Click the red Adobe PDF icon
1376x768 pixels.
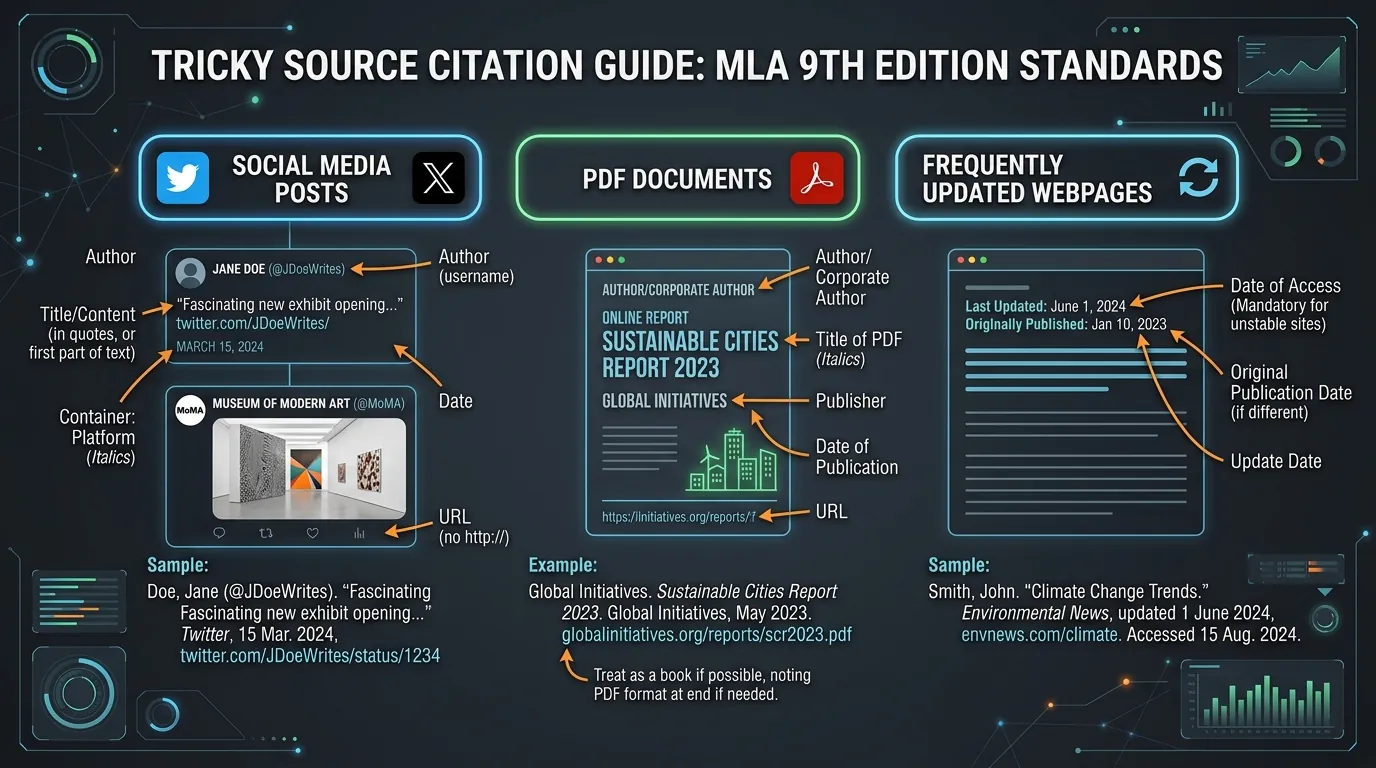pos(817,178)
